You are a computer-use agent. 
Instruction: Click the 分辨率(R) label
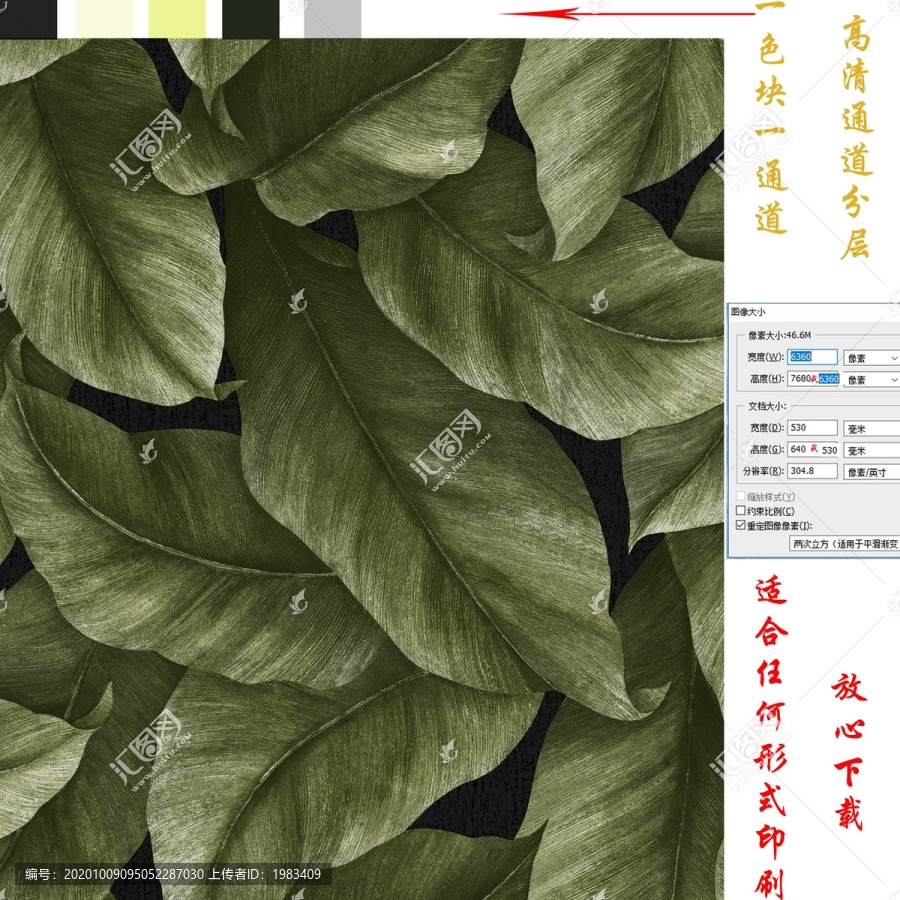pyautogui.click(x=763, y=471)
